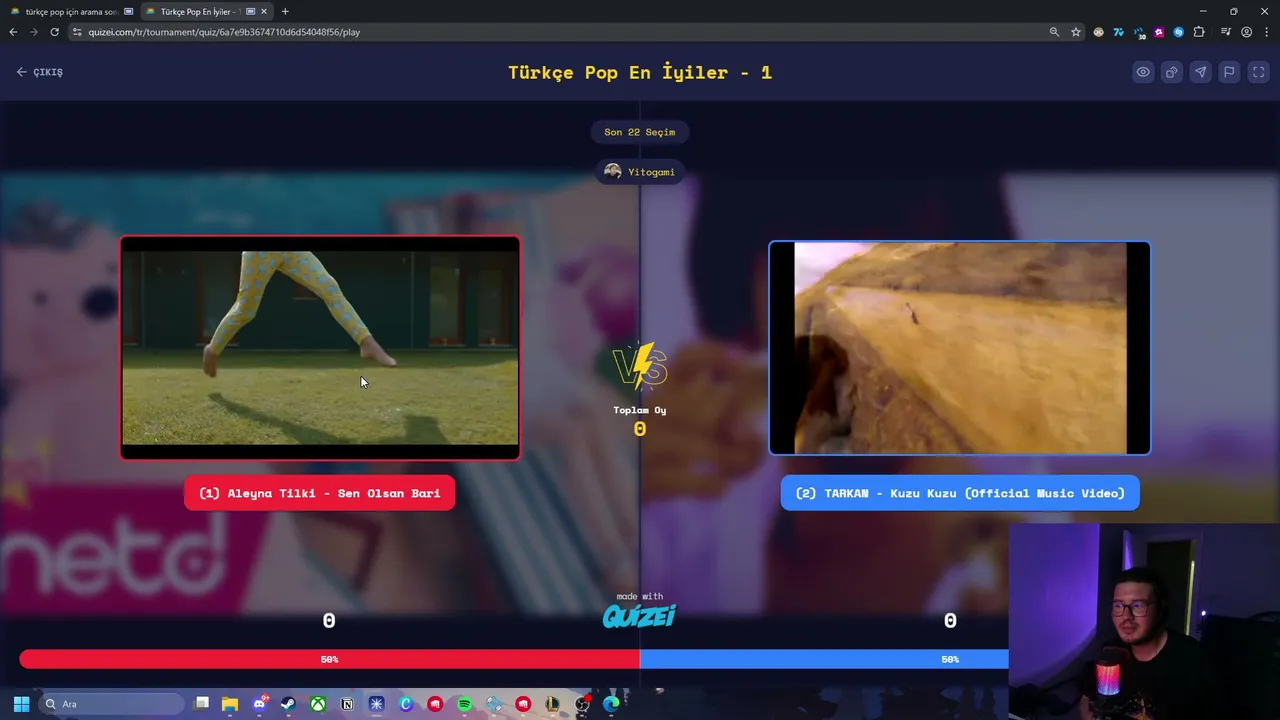Open the Xbox app from the taskbar
This screenshot has height=720, width=1280.
coord(317,704)
